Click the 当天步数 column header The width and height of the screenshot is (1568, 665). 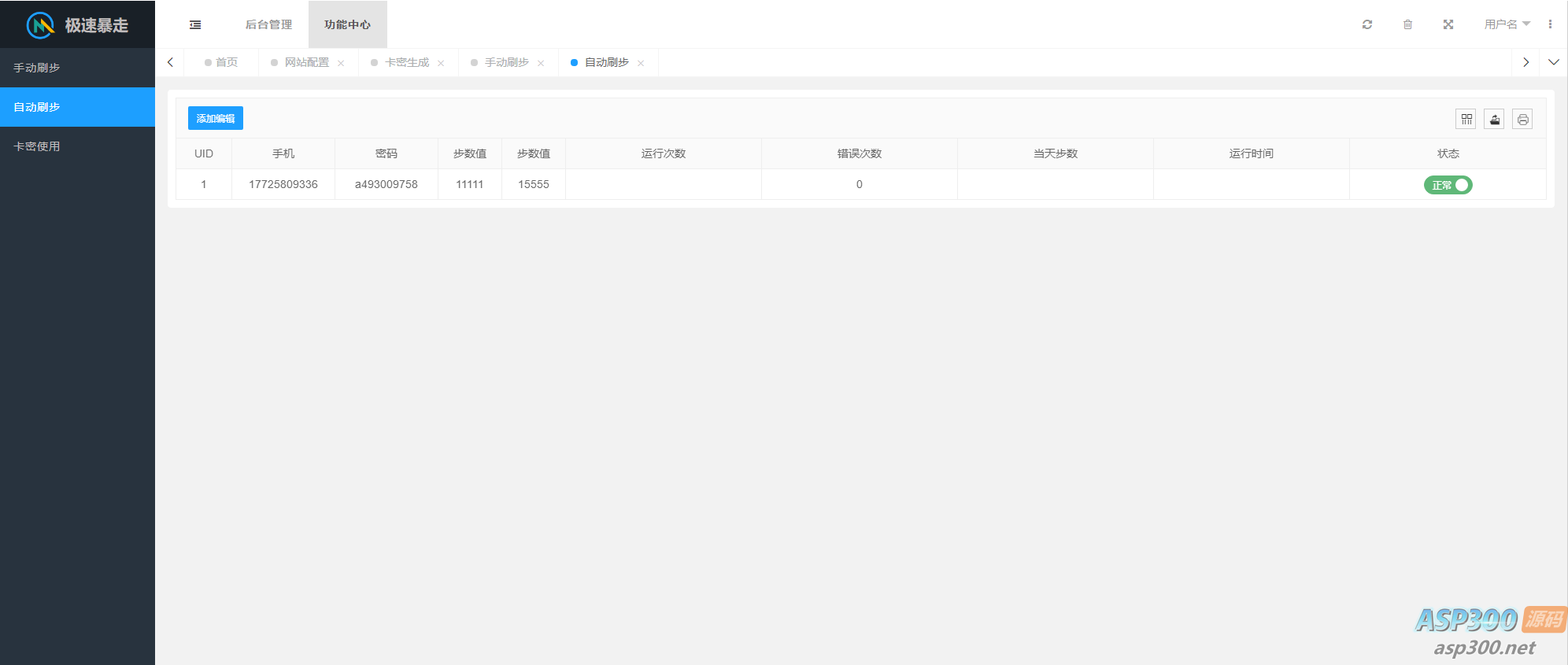tap(1056, 153)
